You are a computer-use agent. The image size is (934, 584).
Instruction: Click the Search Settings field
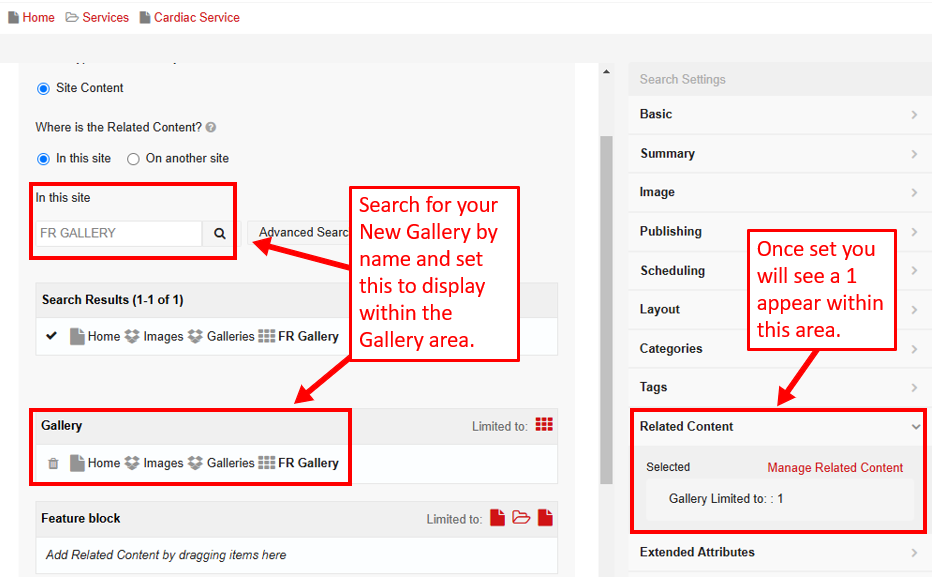780,79
